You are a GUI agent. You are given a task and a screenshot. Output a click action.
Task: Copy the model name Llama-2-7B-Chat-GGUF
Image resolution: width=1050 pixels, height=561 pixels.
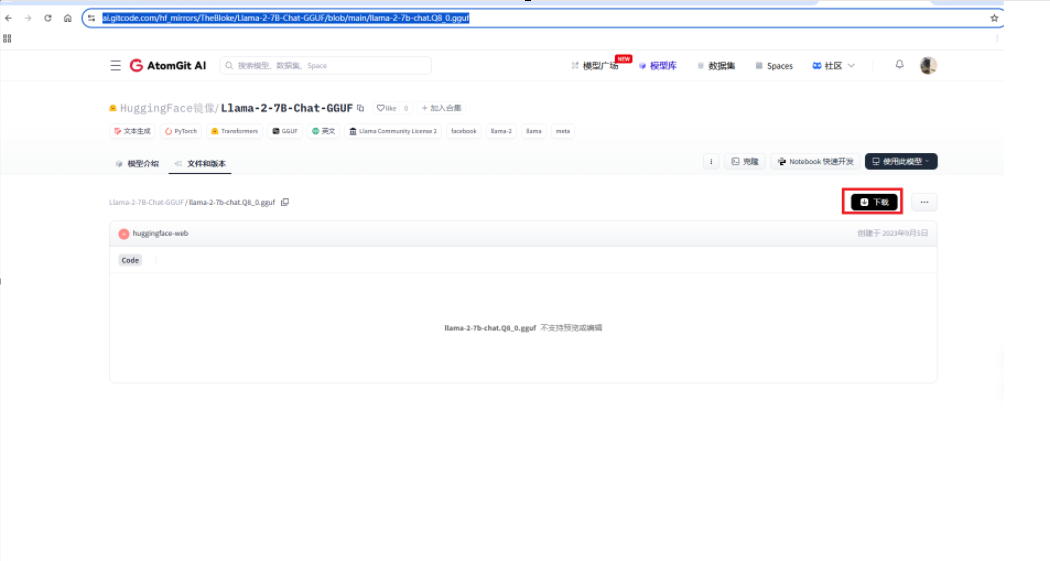(360, 108)
